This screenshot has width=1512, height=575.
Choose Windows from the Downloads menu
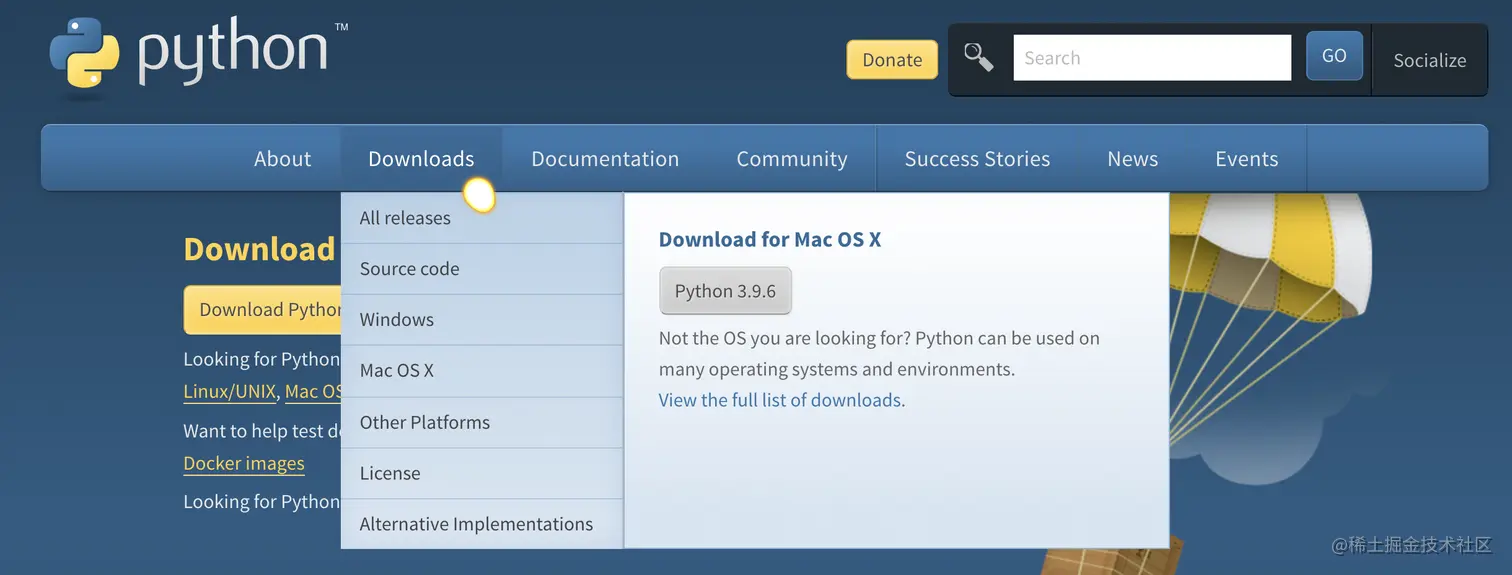397,320
